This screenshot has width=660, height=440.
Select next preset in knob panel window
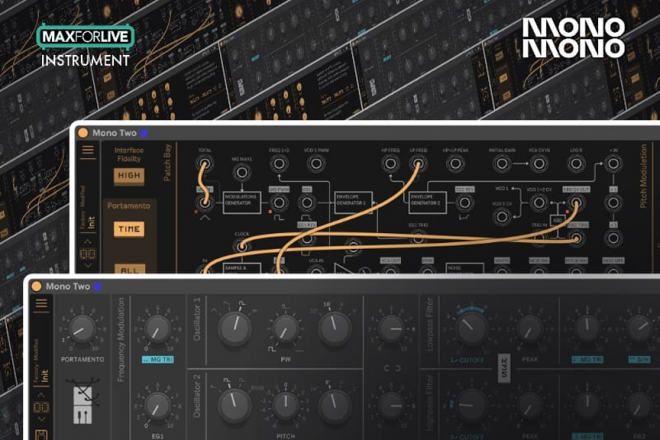tap(41, 419)
